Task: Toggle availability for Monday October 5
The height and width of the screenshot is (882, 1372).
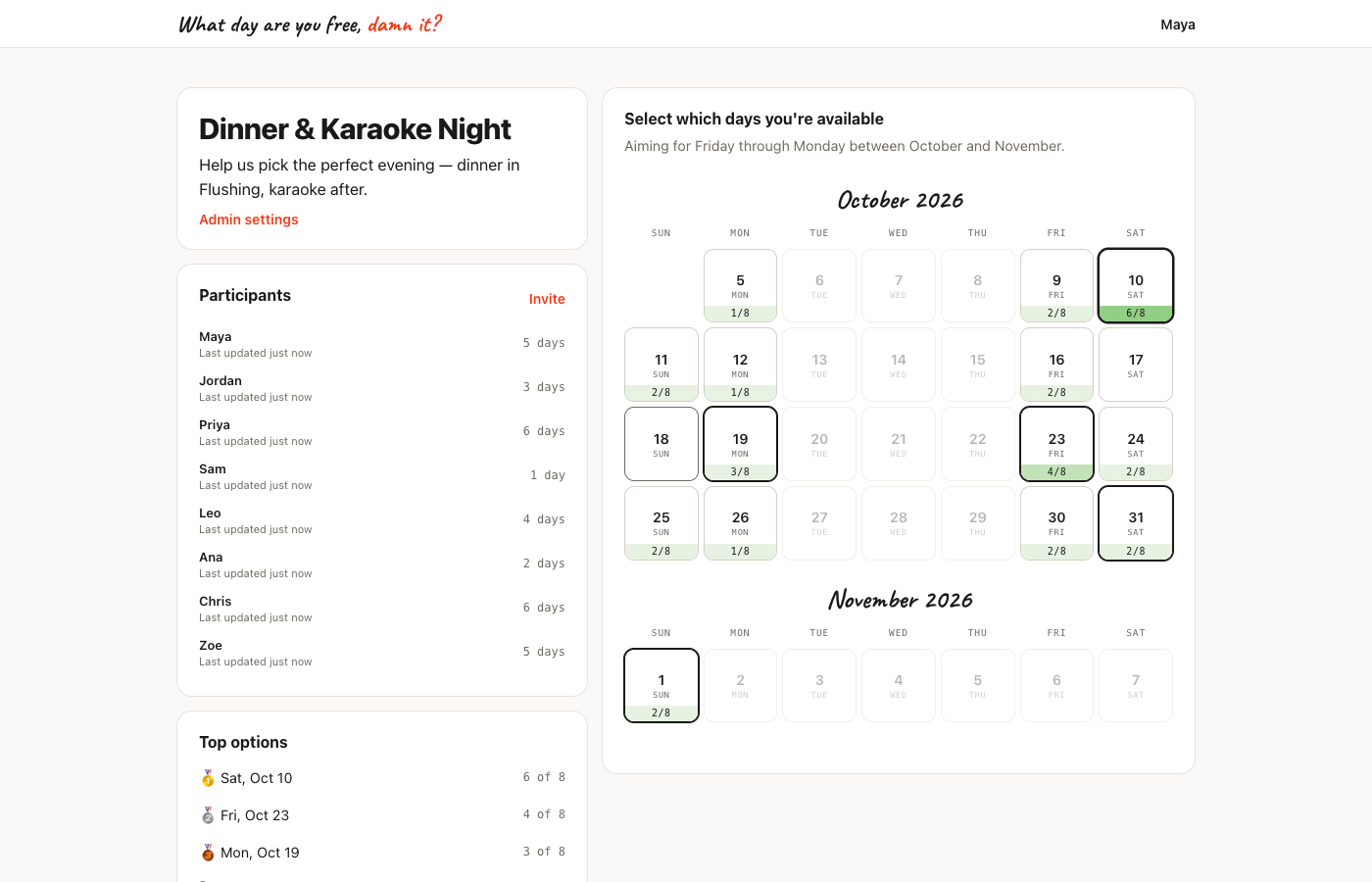Action: tap(740, 285)
